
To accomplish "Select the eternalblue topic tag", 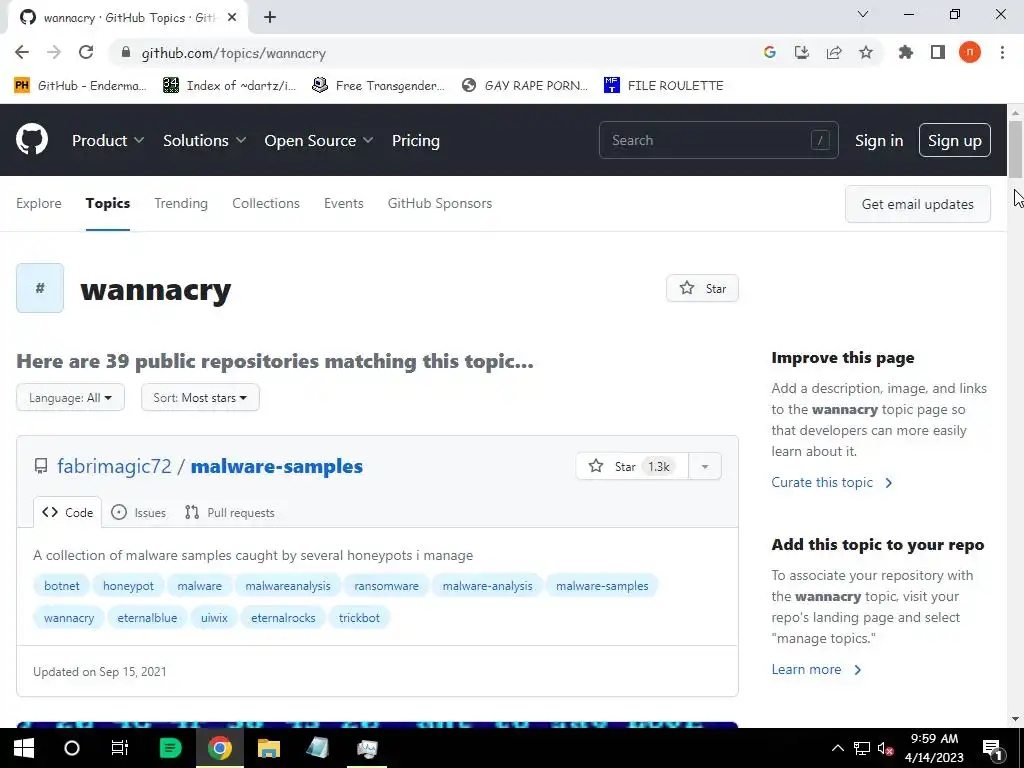I will pos(147,618).
